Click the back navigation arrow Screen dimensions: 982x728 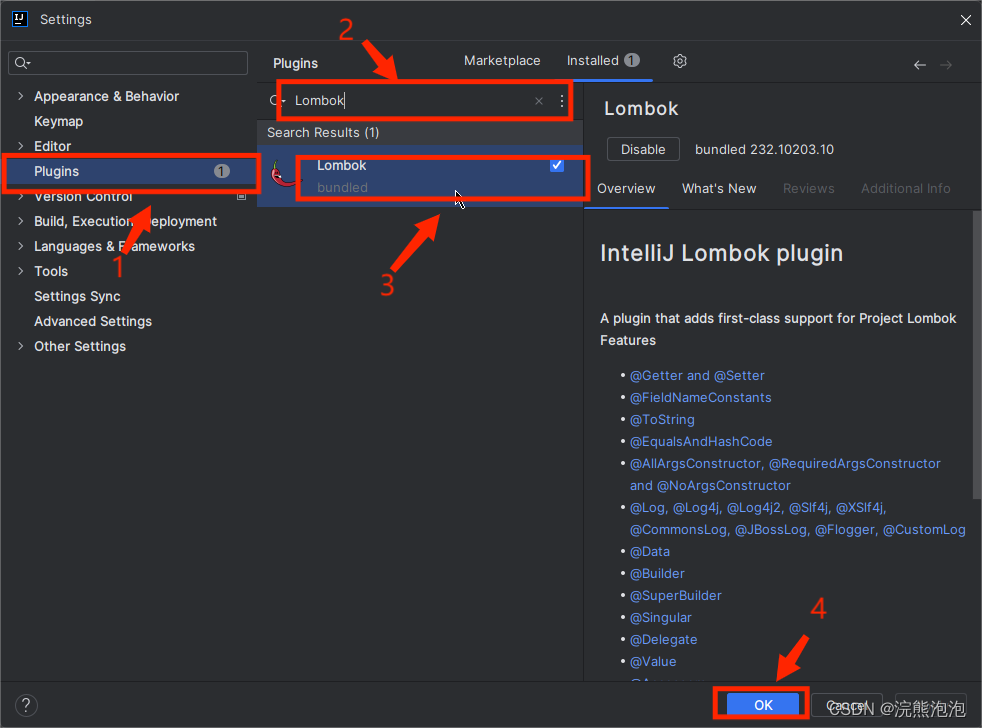[919, 65]
